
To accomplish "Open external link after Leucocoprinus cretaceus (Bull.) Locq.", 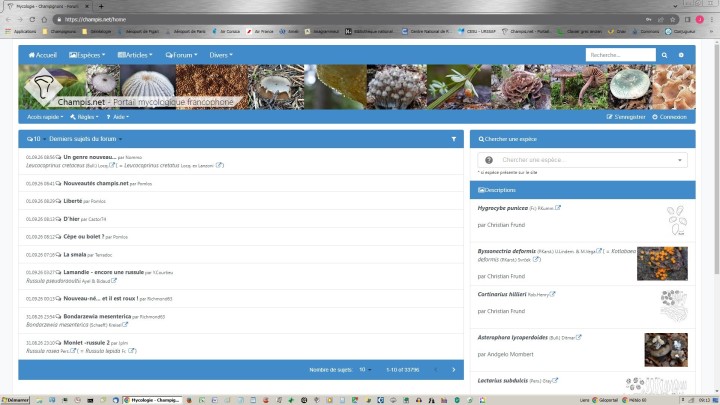I will 112,165.
